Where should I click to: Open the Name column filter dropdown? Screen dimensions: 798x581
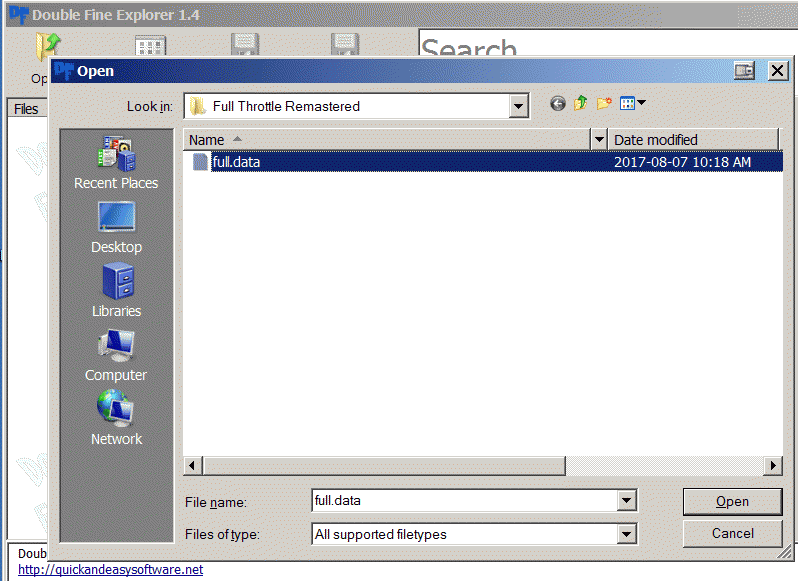pos(600,139)
